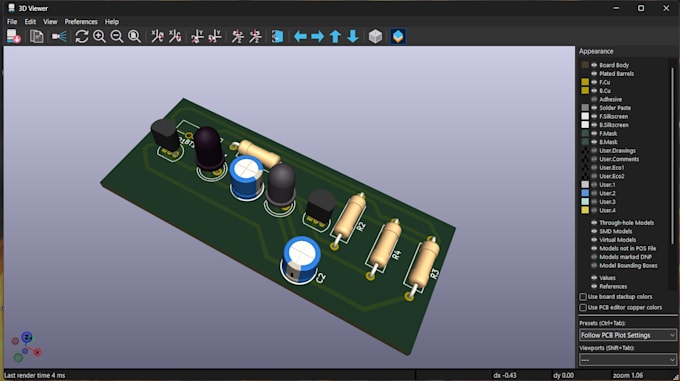Open the View menu

point(50,22)
